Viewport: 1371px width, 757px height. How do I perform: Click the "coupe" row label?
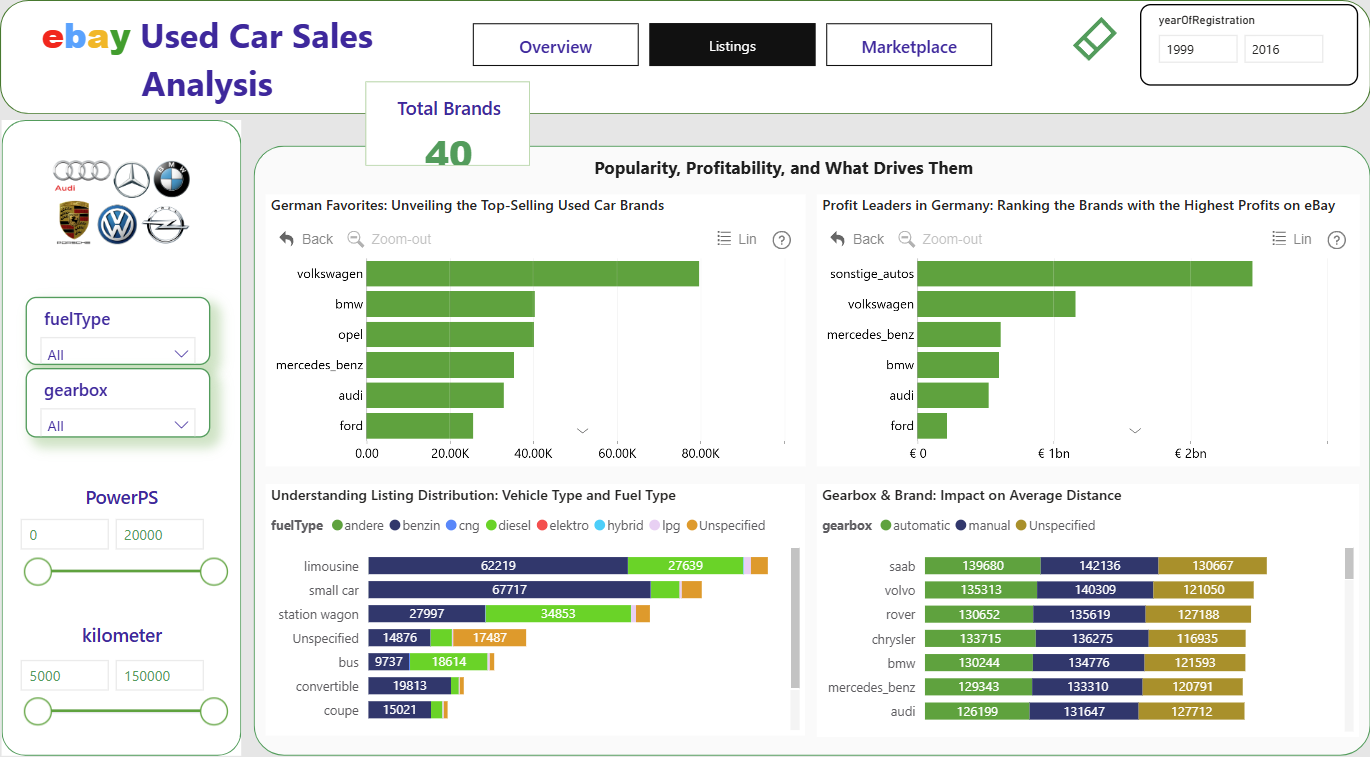[x=342, y=710]
